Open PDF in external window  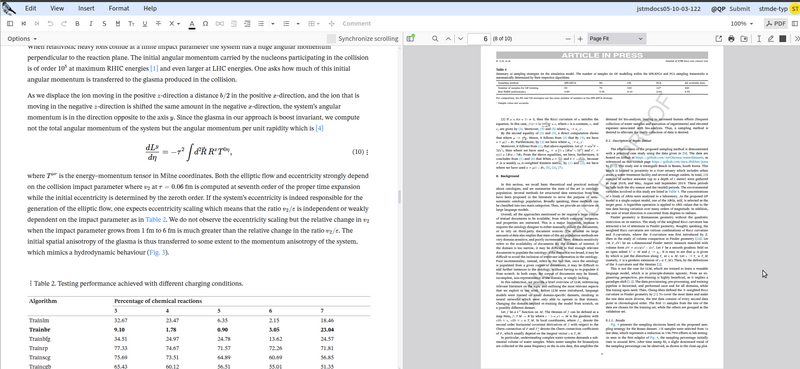pos(718,39)
